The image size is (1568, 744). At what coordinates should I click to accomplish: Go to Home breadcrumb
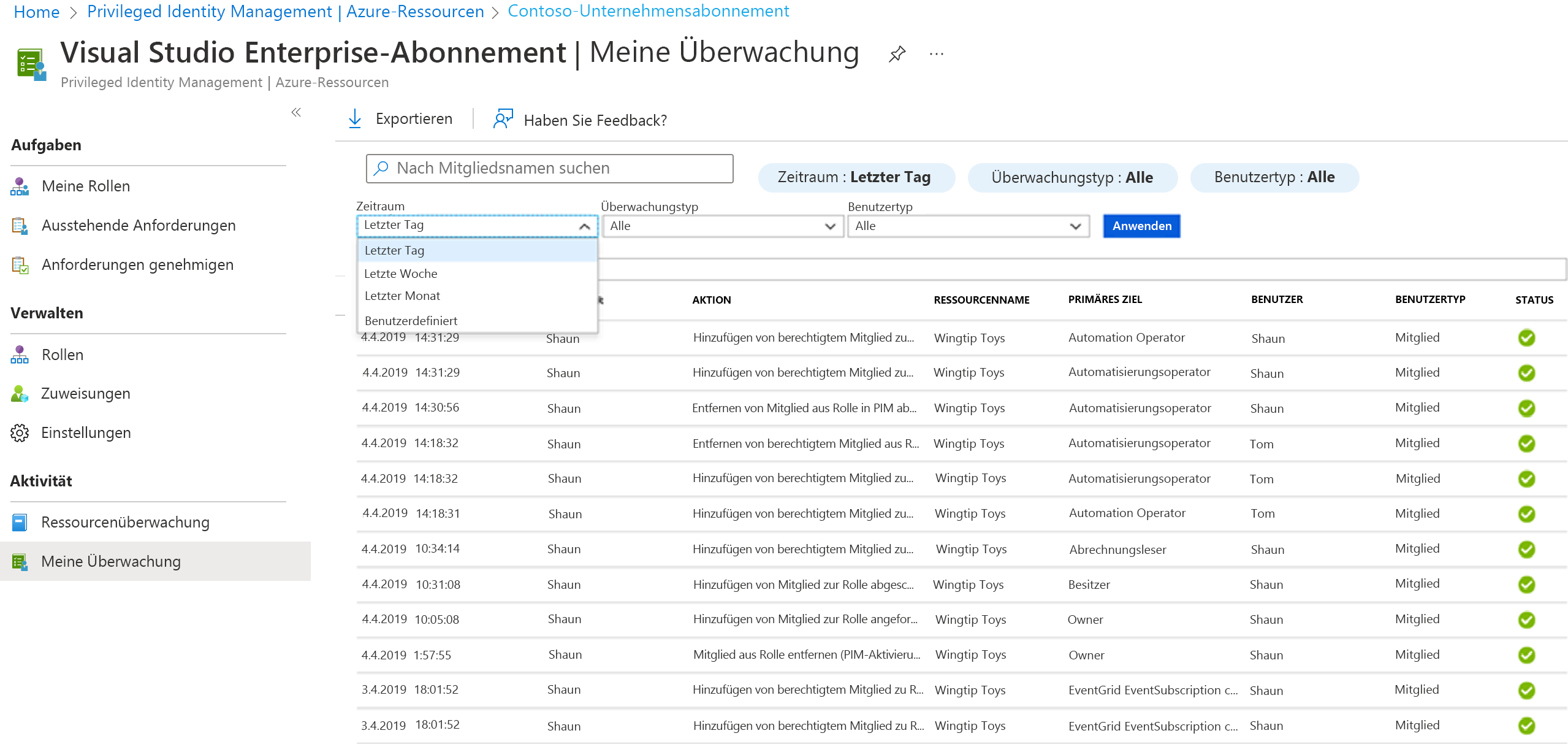[36, 12]
